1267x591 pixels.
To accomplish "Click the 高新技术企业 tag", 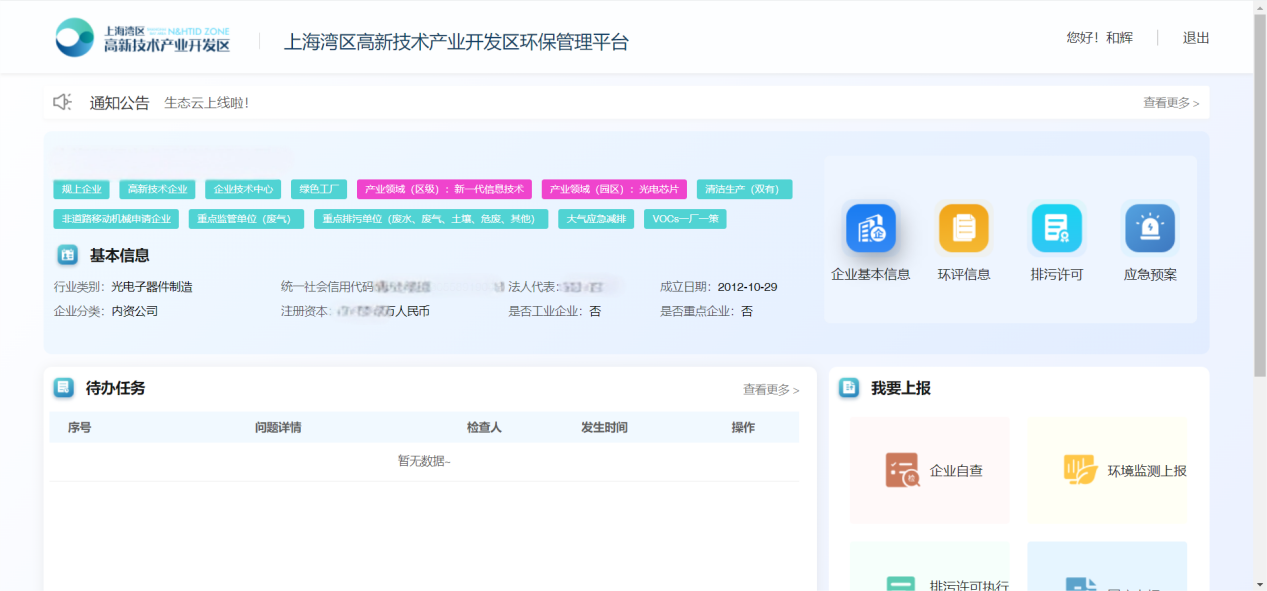I will tap(157, 189).
